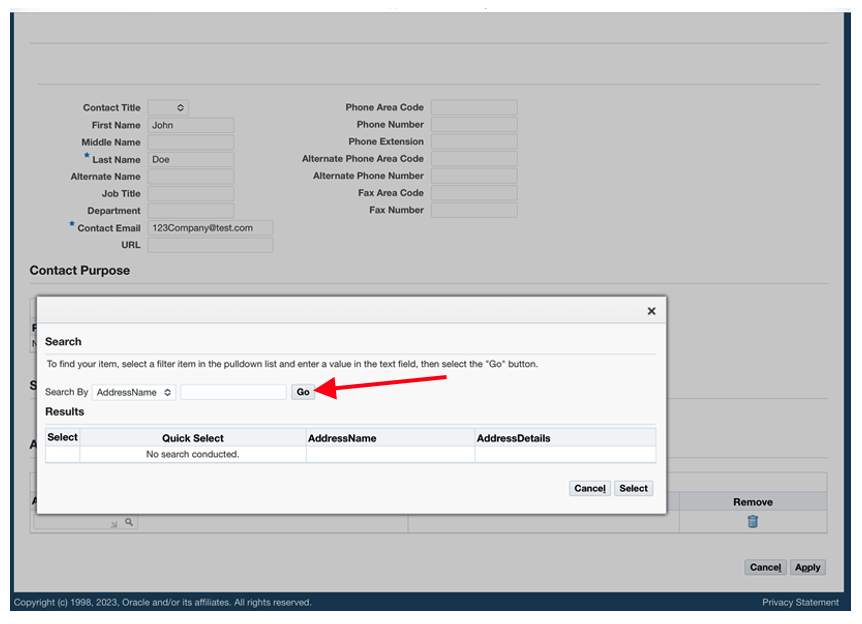Click the Contact Email field
The width and height of the screenshot is (862, 624).
click(211, 228)
